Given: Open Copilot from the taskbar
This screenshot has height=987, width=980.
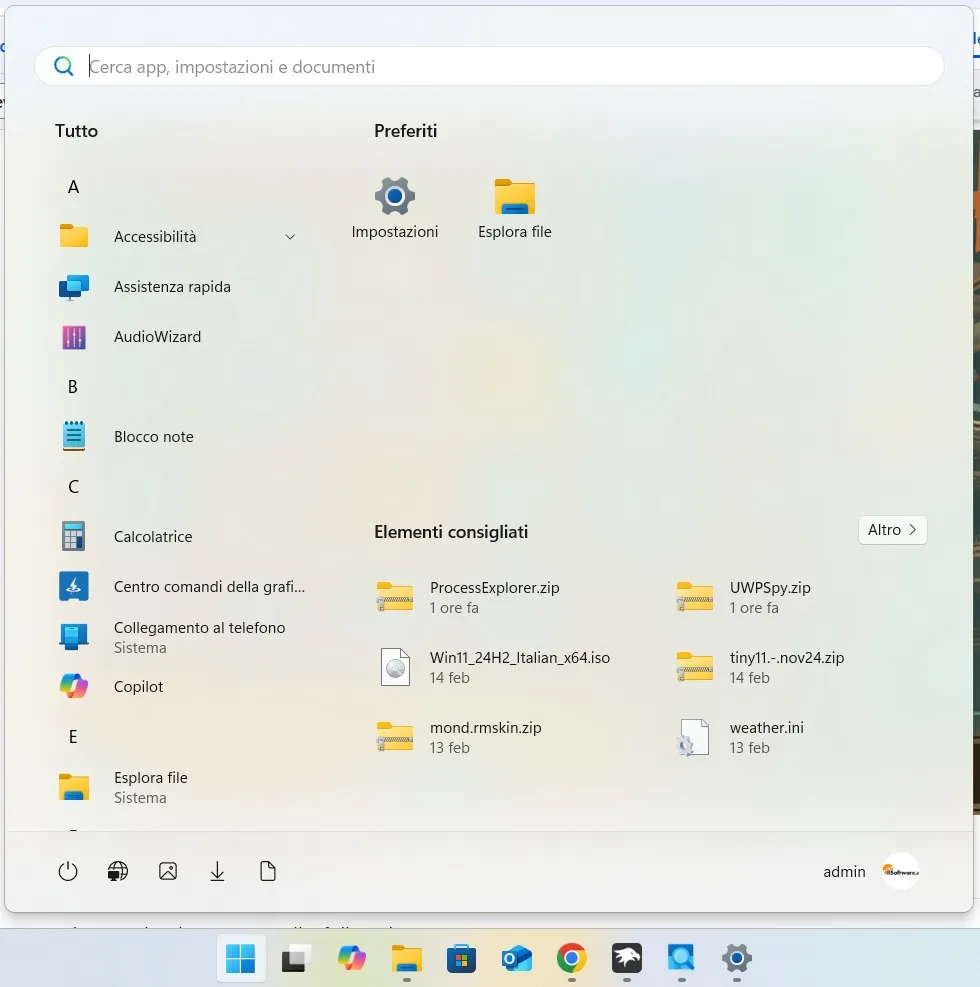Looking at the screenshot, I should click(351, 959).
